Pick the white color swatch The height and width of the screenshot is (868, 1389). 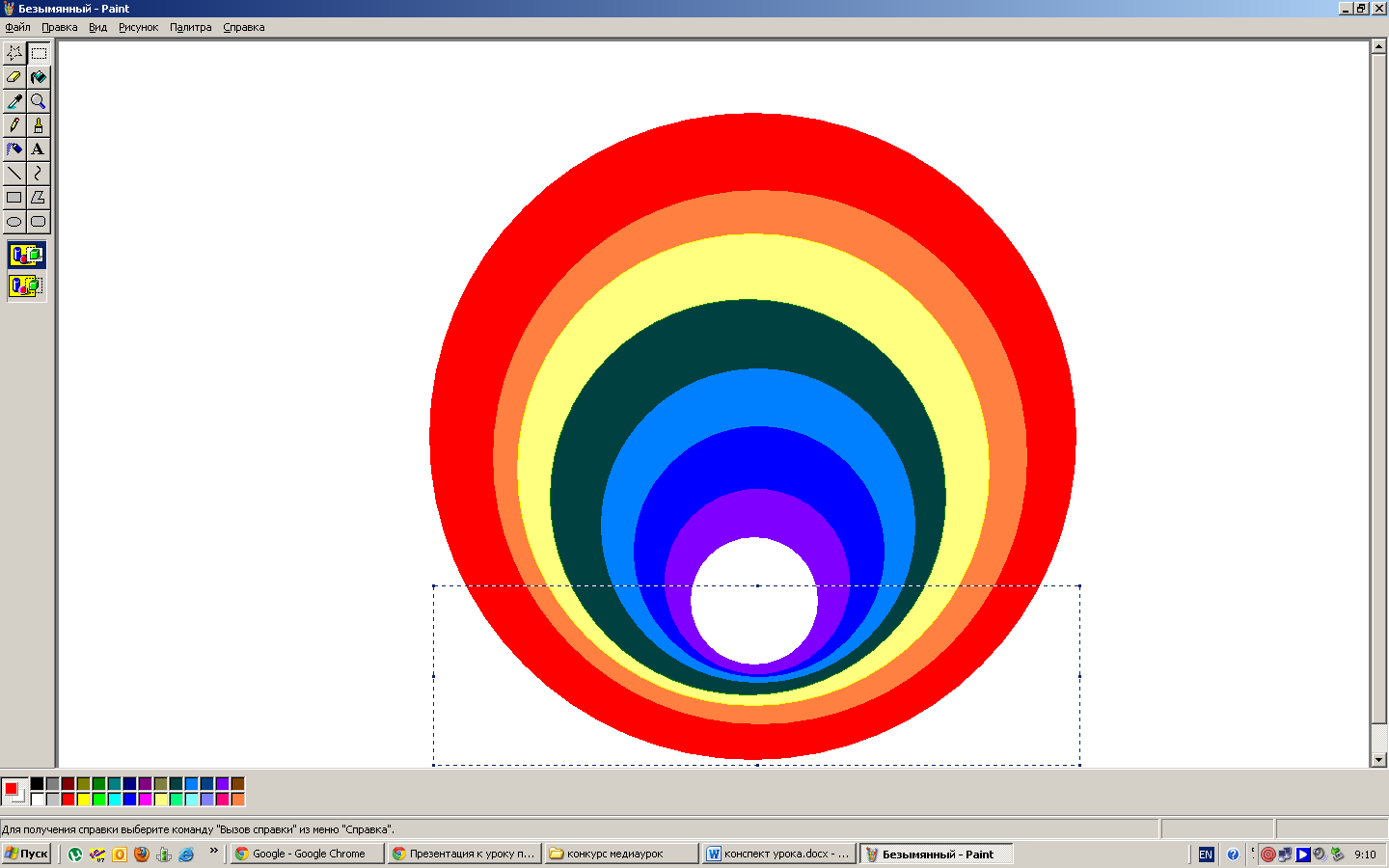pos(38,800)
